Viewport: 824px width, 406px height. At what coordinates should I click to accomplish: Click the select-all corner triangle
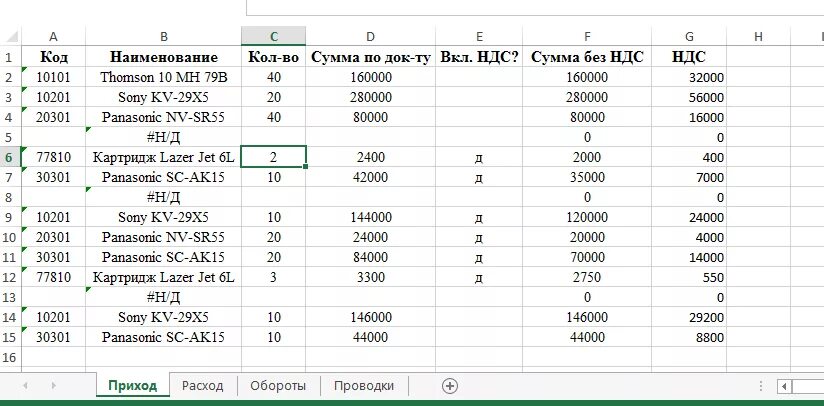pos(11,36)
